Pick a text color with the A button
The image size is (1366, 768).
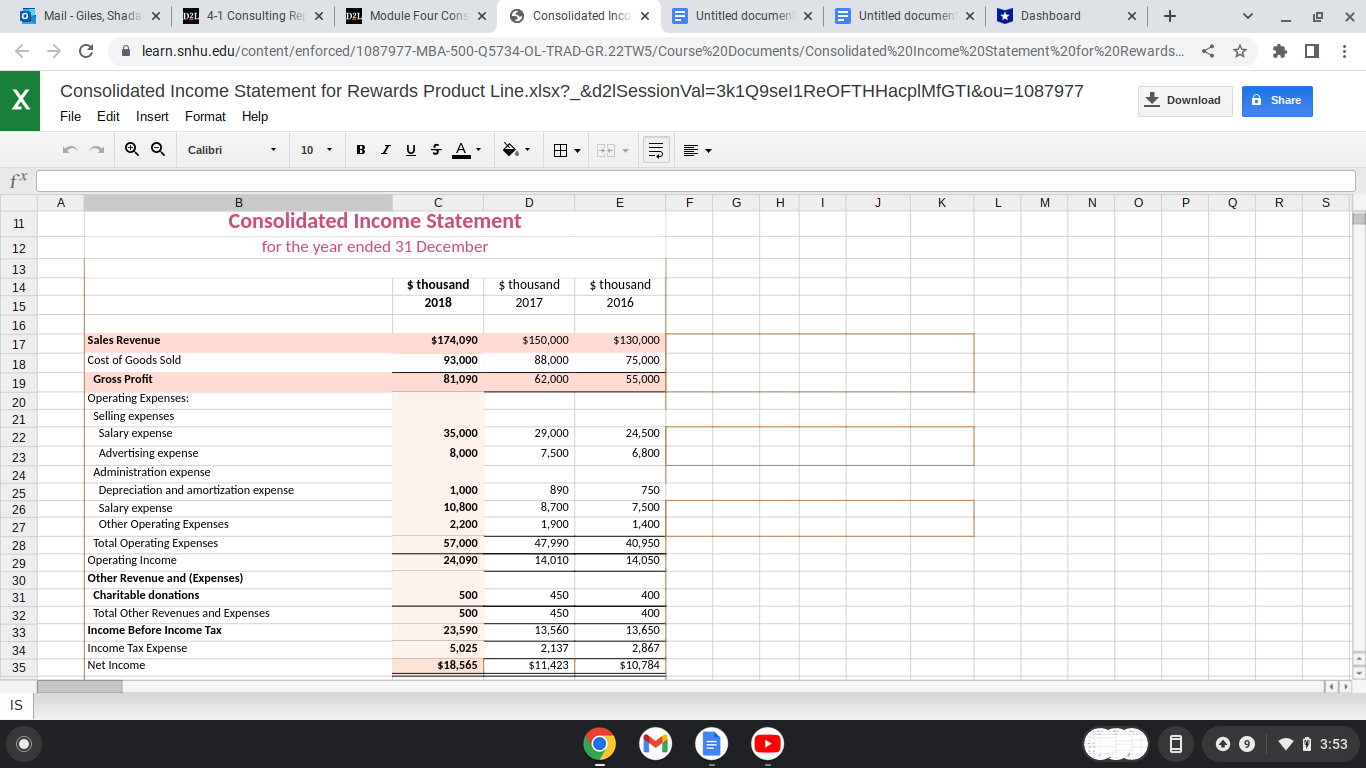466,150
